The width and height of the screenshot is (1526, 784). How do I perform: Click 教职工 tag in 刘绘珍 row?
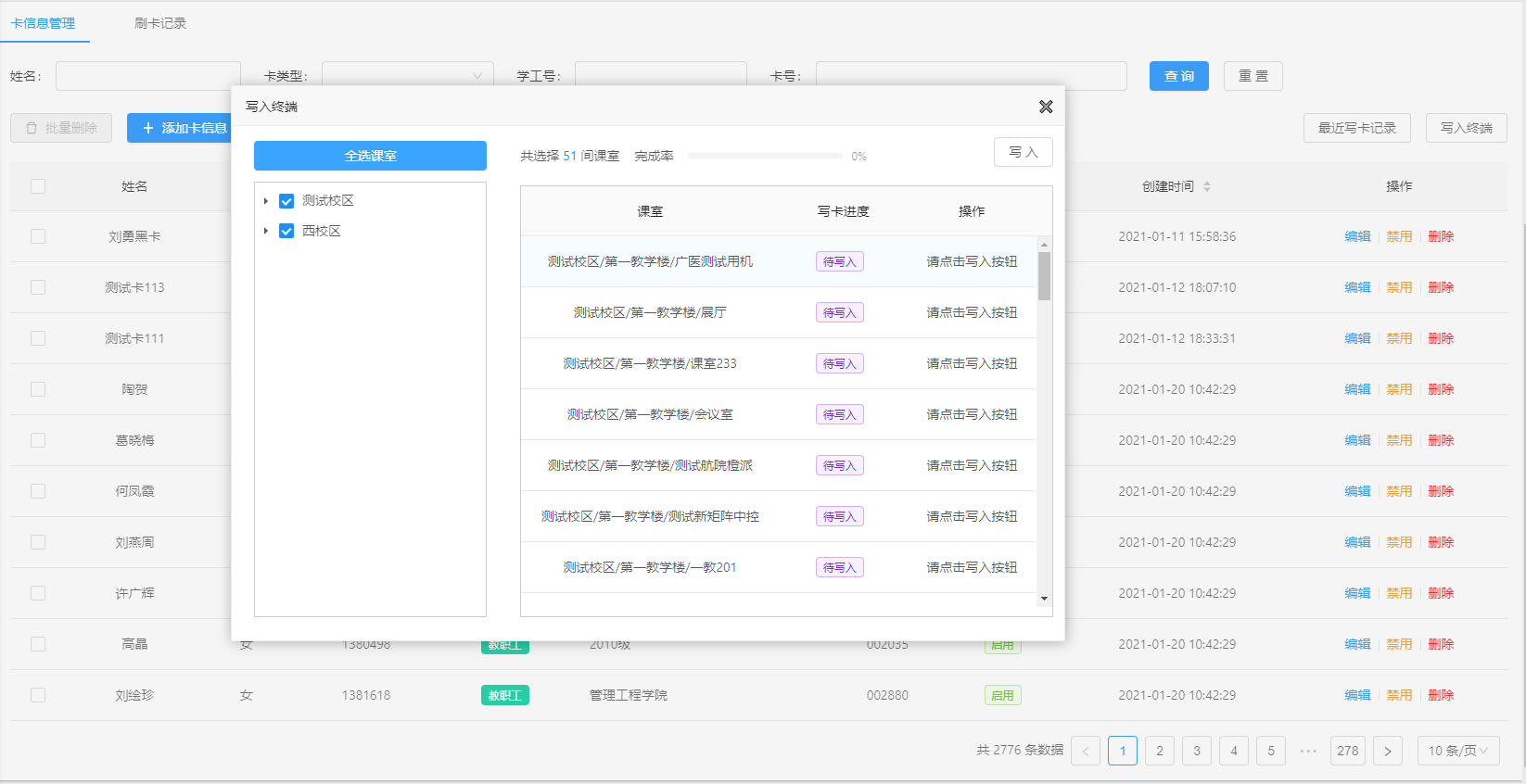(x=505, y=695)
